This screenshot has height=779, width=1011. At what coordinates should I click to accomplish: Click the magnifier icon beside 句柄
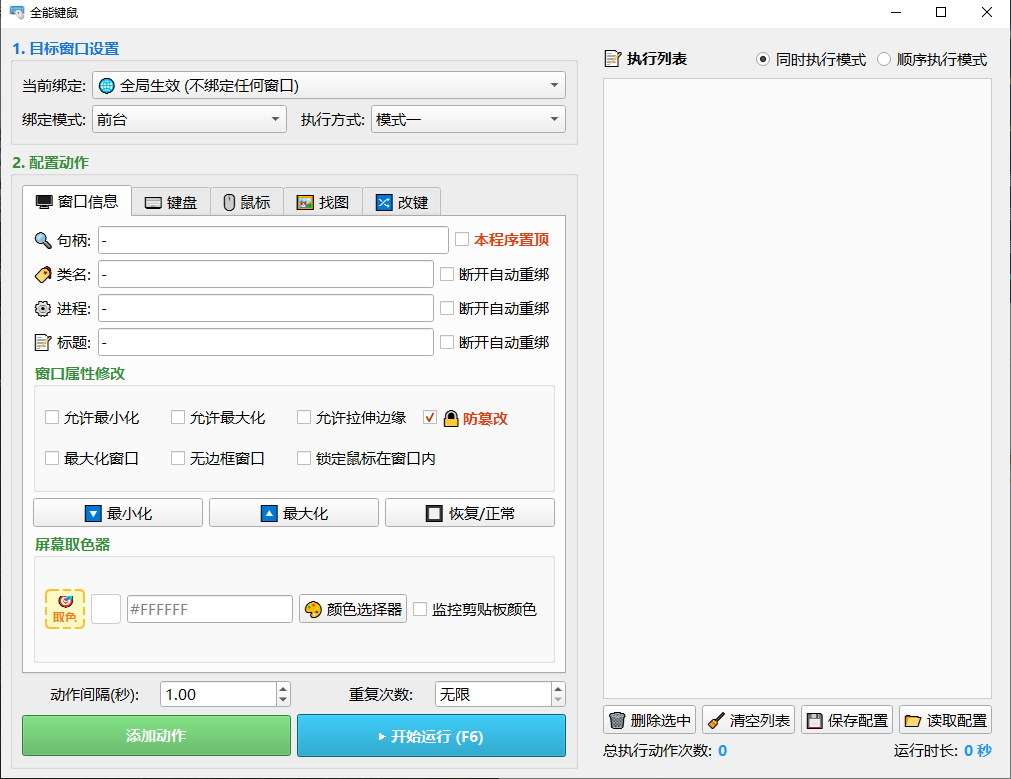tap(43, 241)
